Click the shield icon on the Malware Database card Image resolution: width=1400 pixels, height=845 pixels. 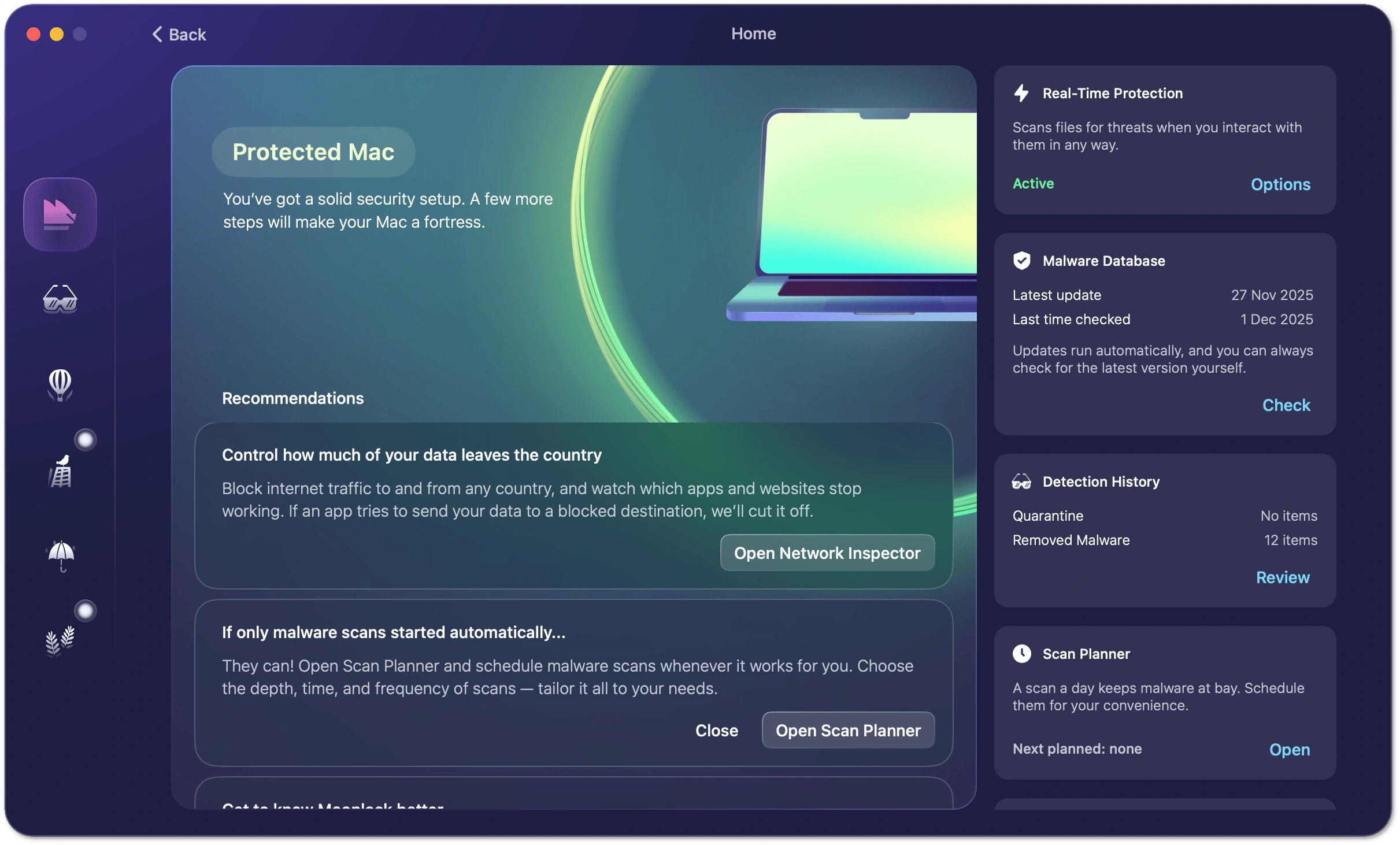click(x=1021, y=260)
